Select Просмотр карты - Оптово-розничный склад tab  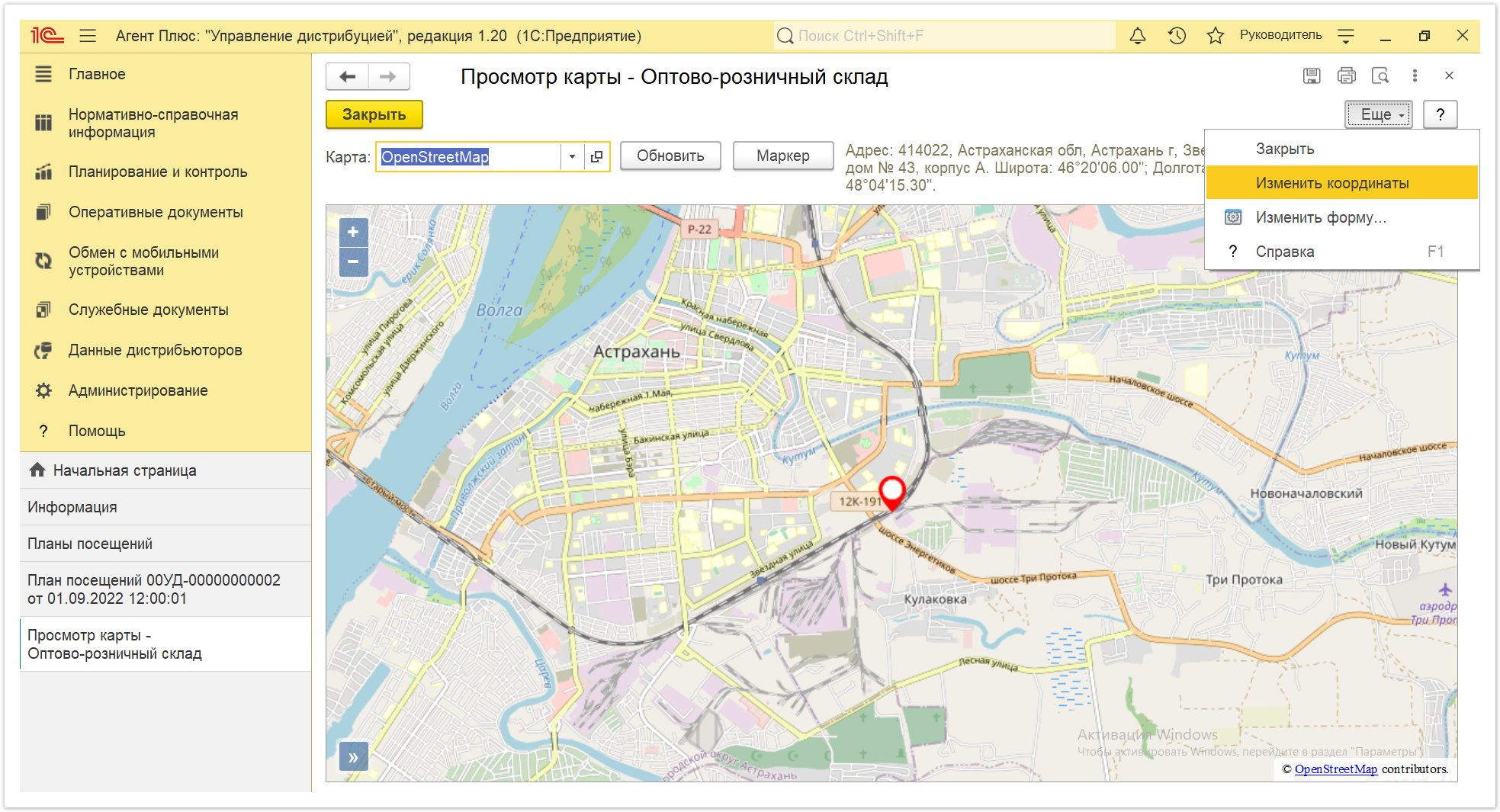coord(165,644)
